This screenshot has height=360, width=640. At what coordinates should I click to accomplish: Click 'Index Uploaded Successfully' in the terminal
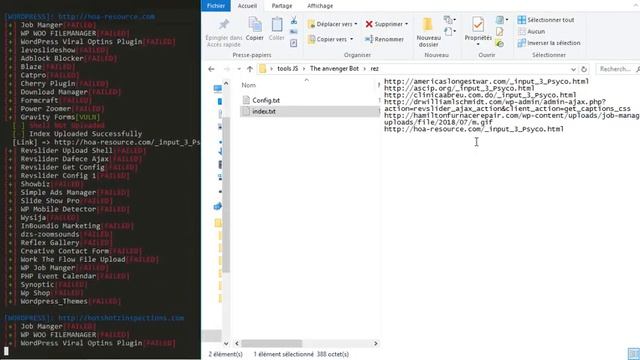pos(85,134)
